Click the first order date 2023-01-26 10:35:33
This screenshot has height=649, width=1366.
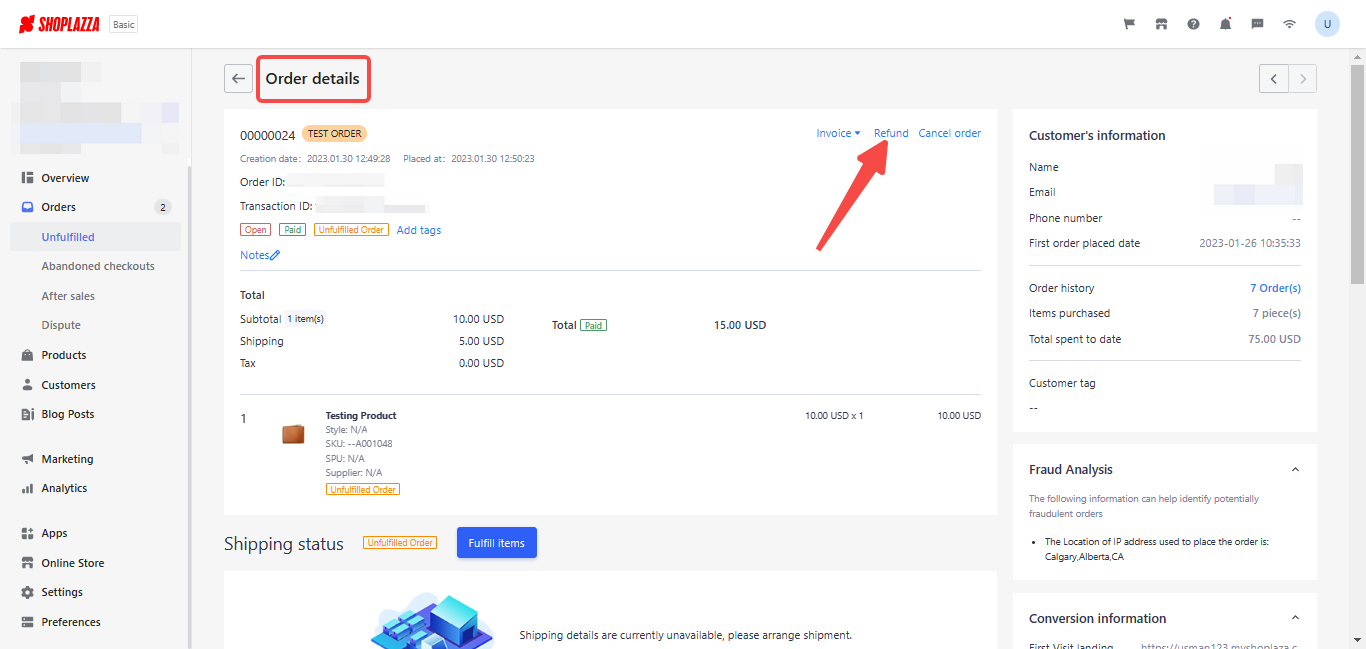click(x=1250, y=243)
